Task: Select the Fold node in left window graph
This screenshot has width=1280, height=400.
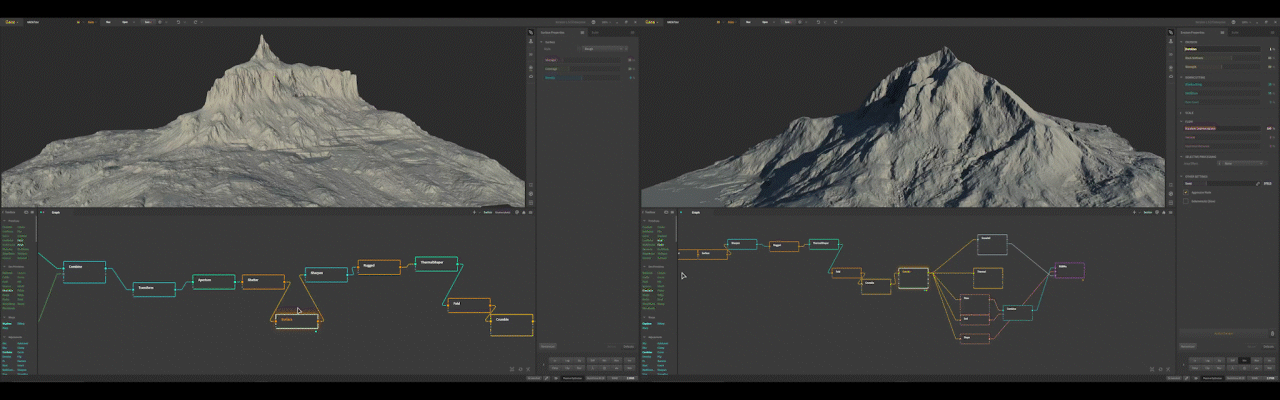Action: pyautogui.click(x=469, y=305)
